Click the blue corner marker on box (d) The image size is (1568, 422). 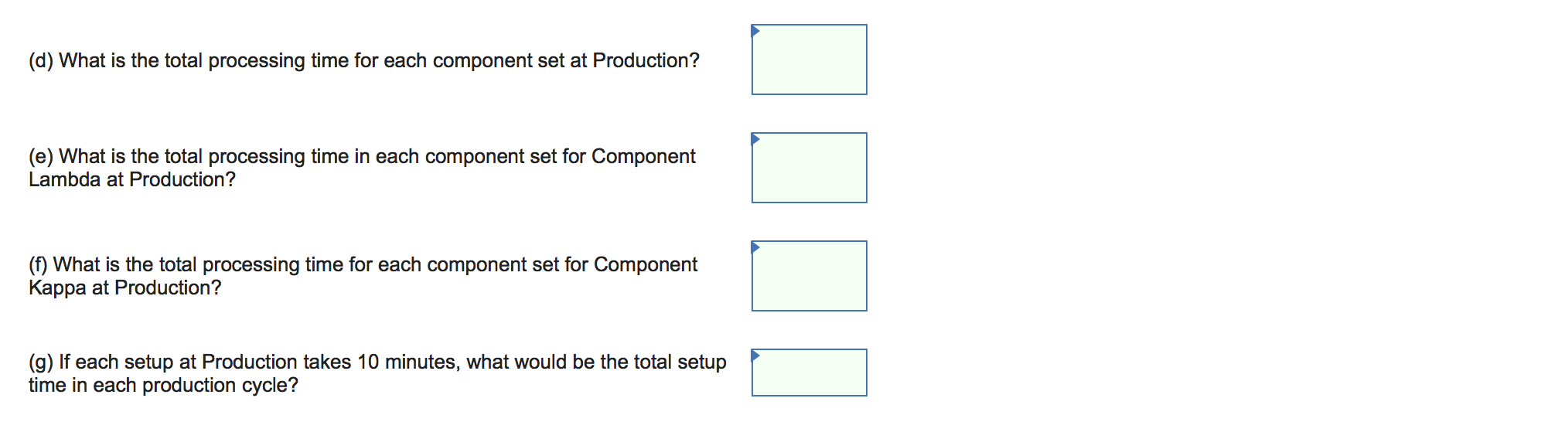click(755, 30)
